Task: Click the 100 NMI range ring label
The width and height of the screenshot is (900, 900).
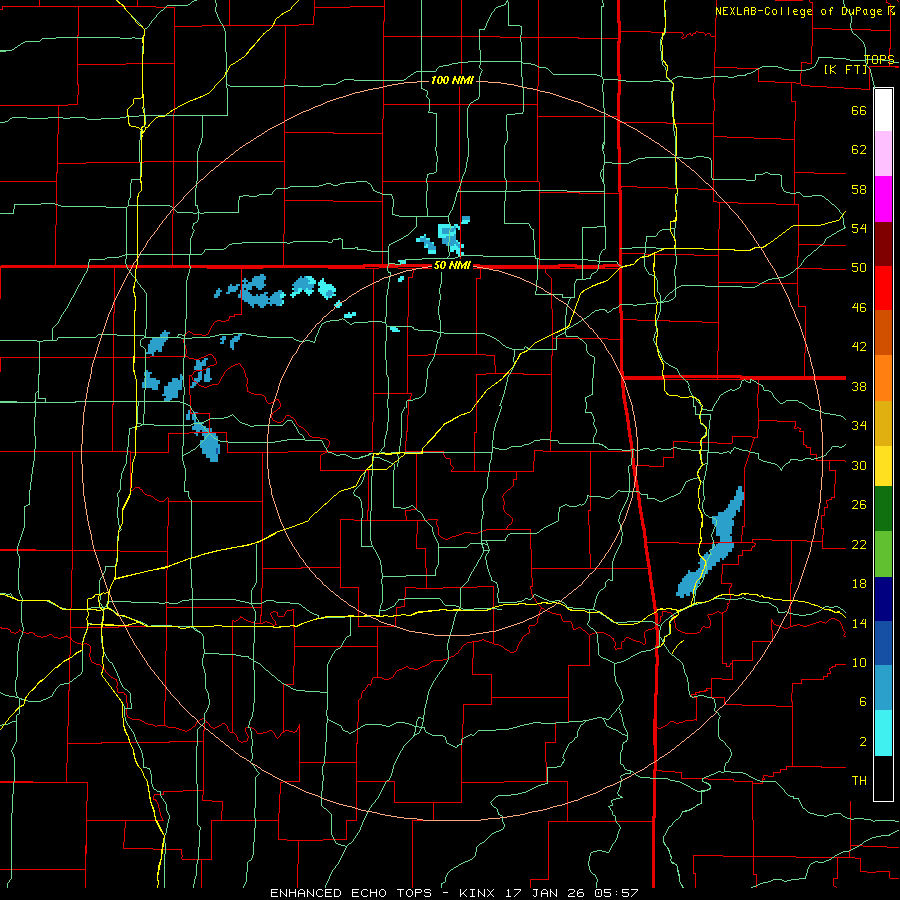Action: click(x=452, y=80)
